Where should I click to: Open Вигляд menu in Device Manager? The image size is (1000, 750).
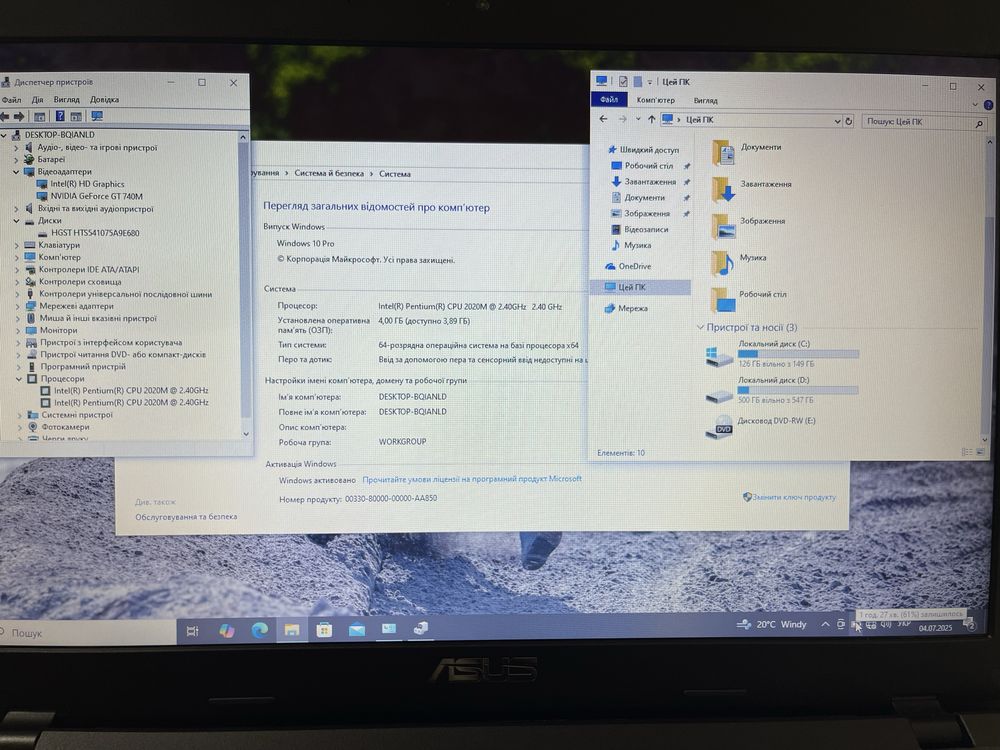[66, 99]
